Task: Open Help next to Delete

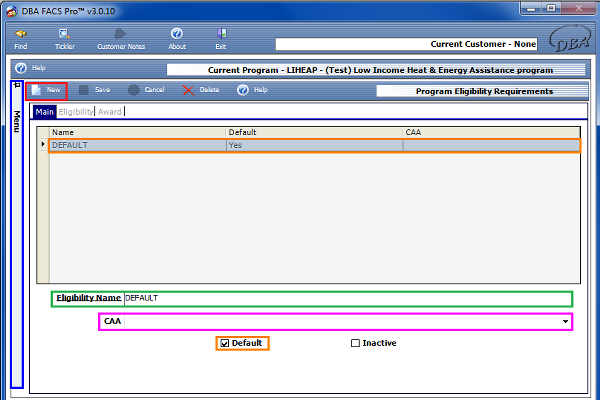Action: (x=253, y=90)
